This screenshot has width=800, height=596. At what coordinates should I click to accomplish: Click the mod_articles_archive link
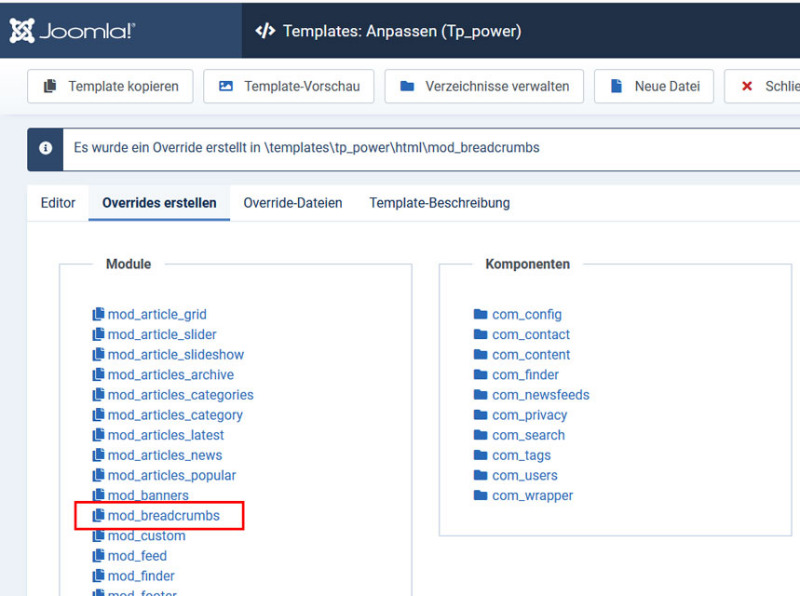coord(171,375)
